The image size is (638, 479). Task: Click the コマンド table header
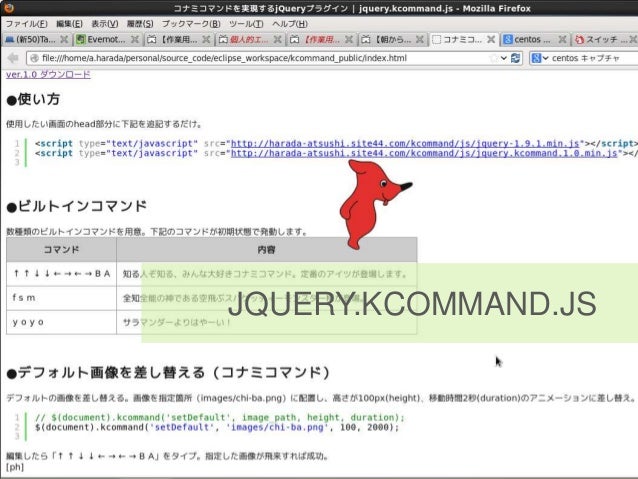click(61, 249)
